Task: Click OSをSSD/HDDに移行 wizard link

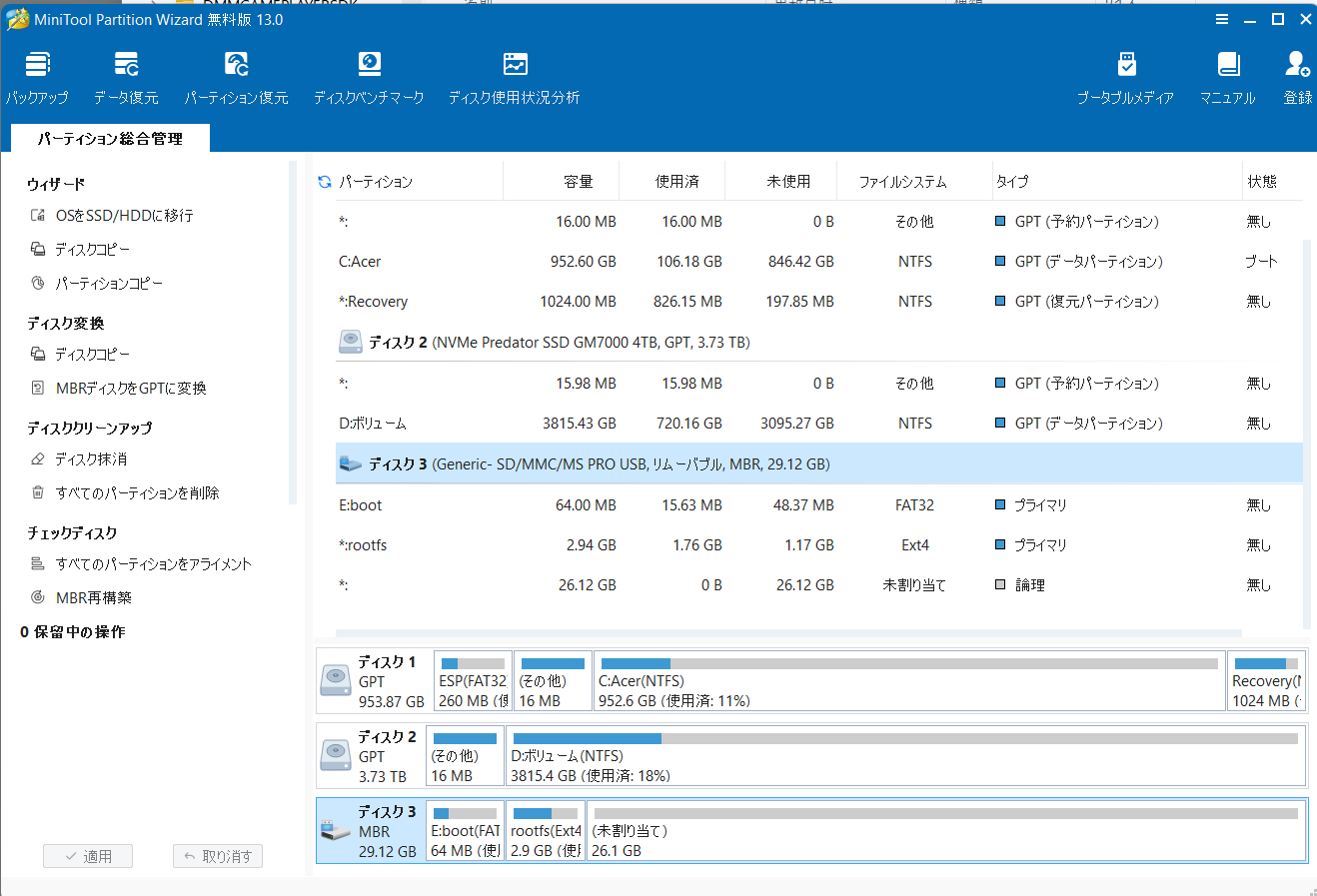Action: pos(124,216)
